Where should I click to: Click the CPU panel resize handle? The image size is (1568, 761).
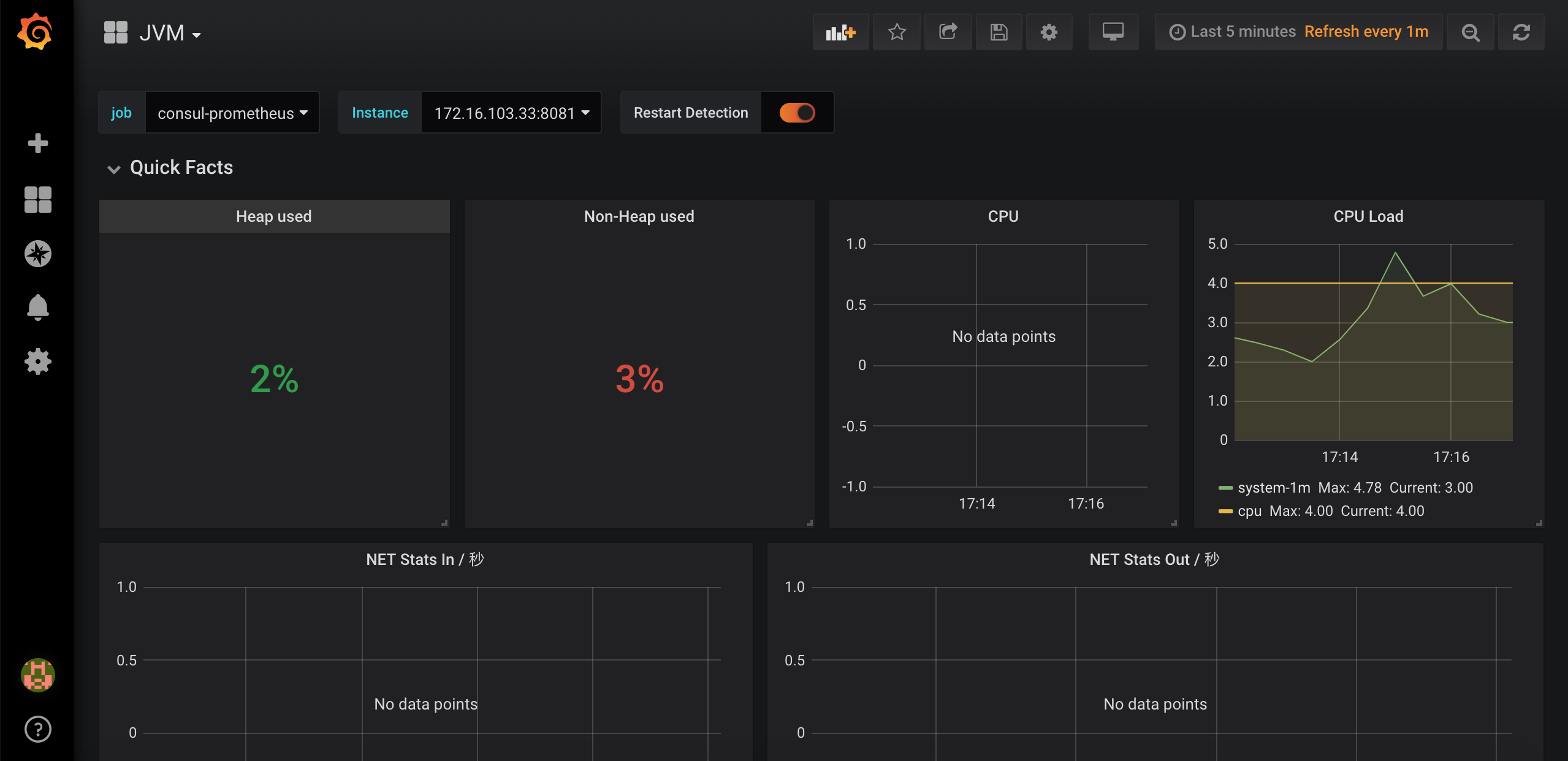point(1174,523)
